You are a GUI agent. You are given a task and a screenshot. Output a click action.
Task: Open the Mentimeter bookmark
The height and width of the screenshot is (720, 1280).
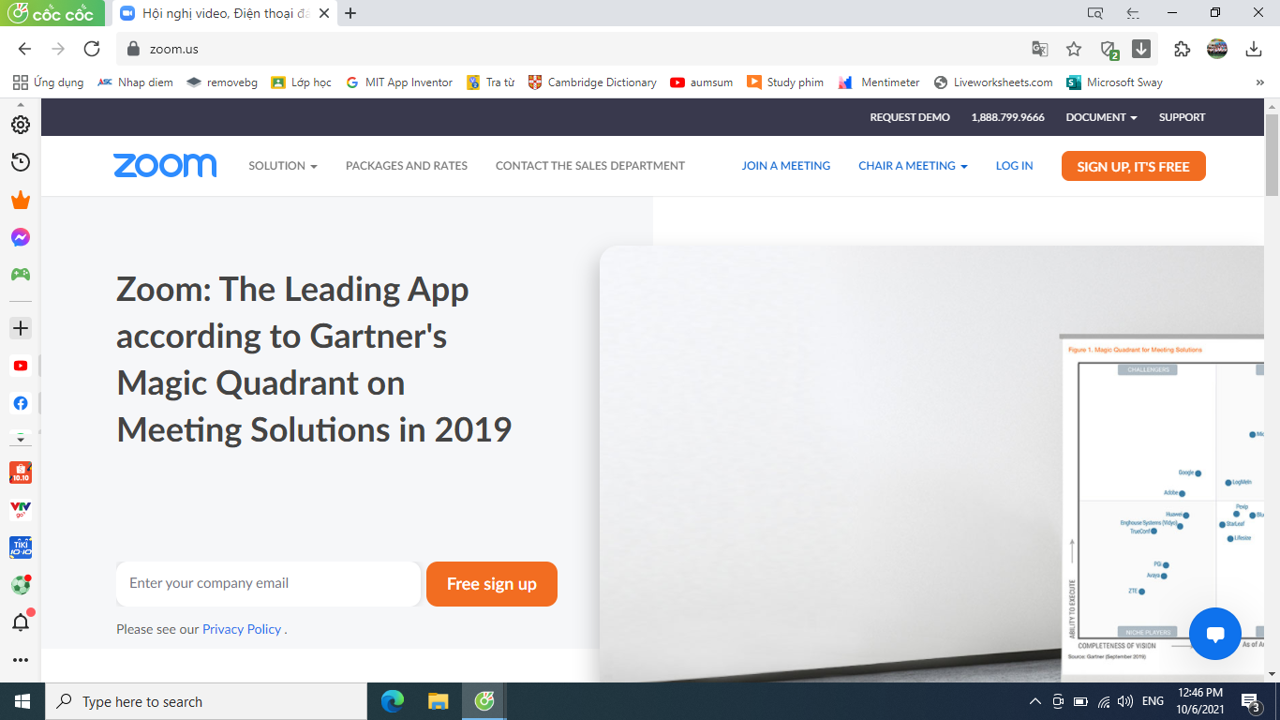click(x=879, y=82)
